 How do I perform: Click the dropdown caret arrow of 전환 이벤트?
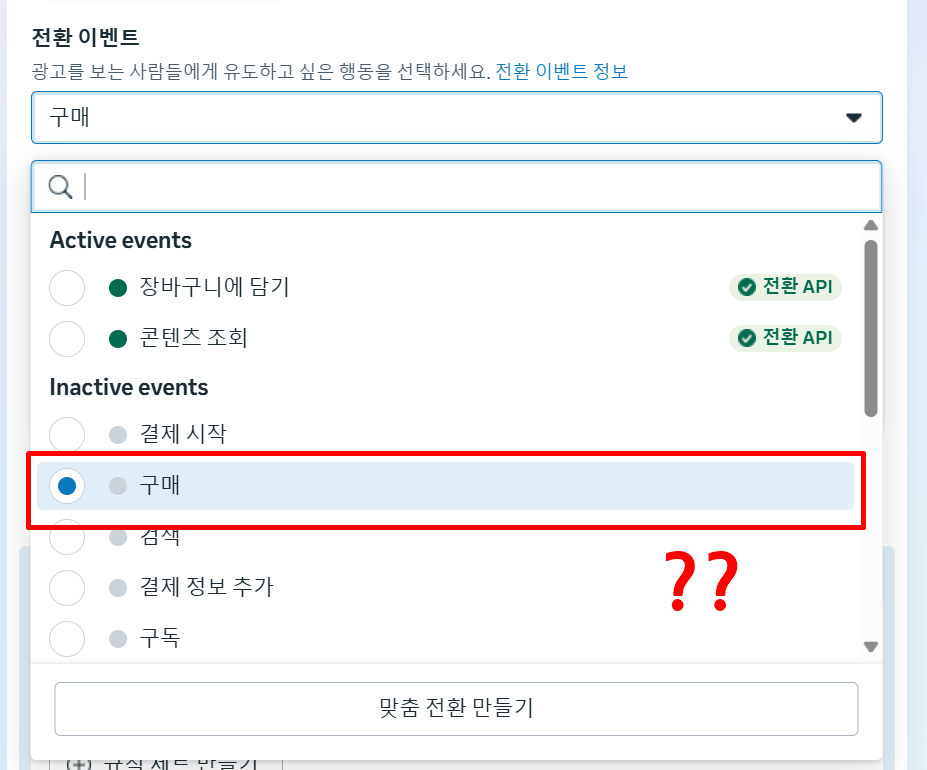(x=853, y=118)
